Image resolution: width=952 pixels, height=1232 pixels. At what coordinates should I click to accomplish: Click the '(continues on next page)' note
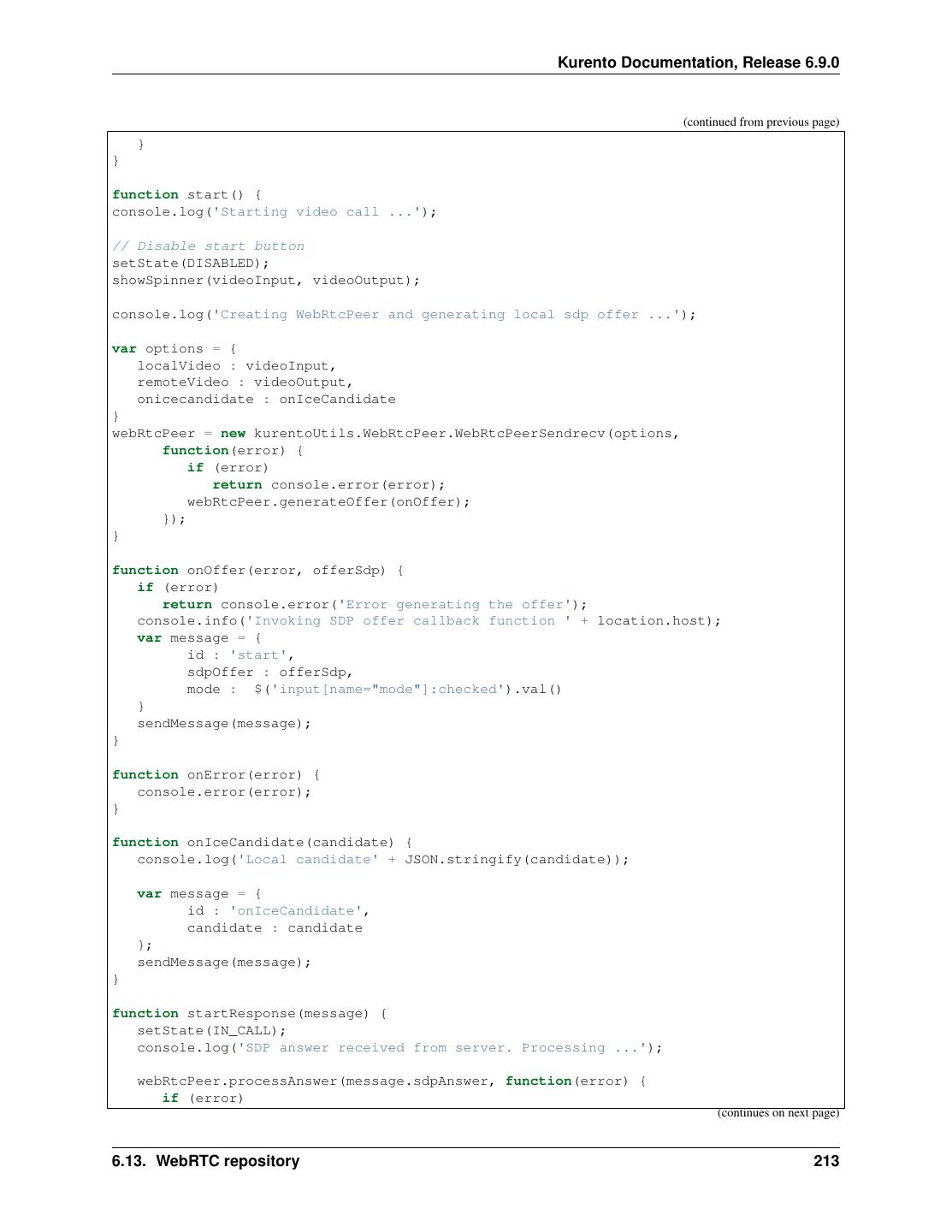coord(778,1113)
